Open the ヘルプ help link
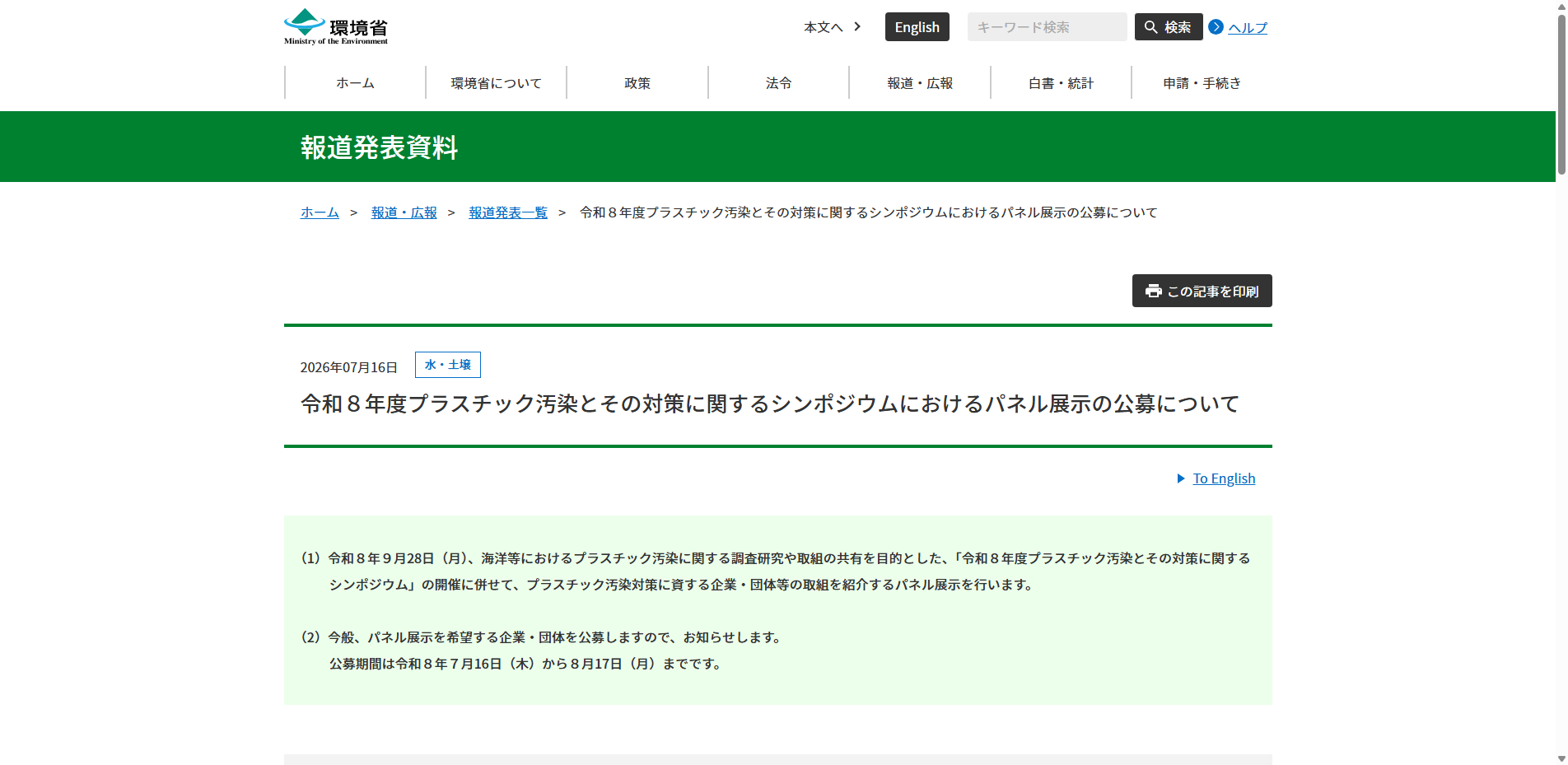 click(1248, 28)
